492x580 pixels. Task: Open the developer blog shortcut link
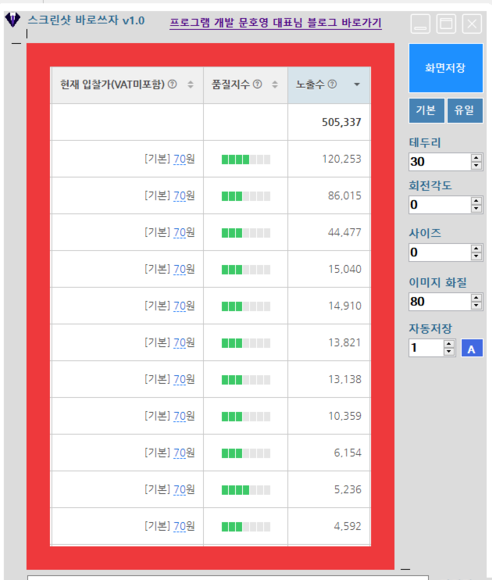[x=276, y=23]
